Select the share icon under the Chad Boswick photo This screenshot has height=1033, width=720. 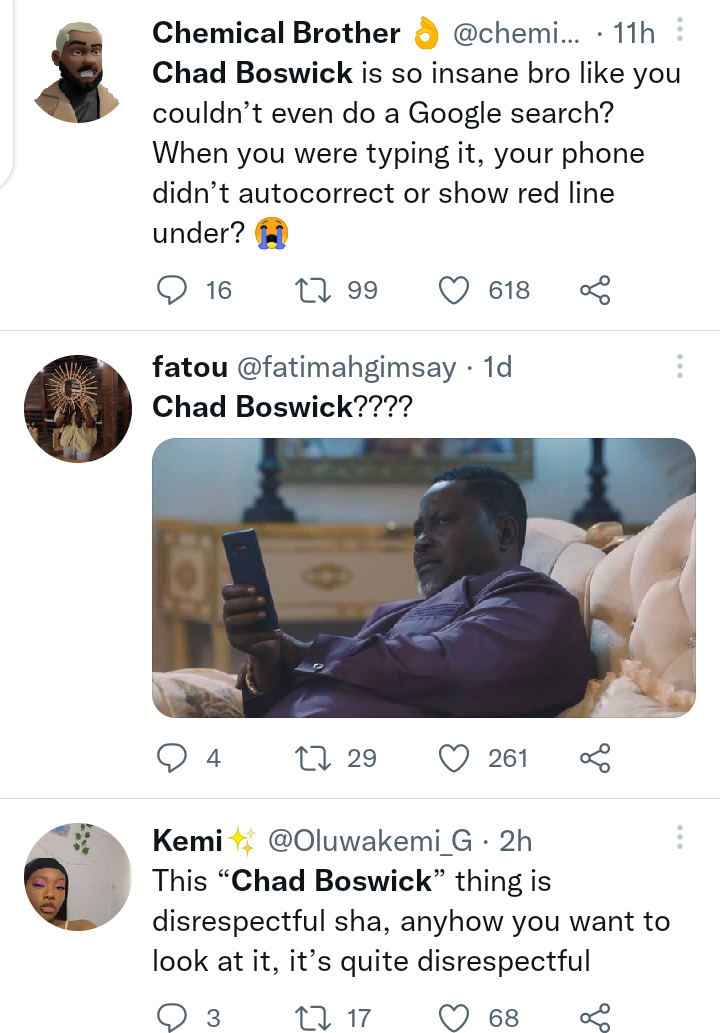click(x=594, y=758)
